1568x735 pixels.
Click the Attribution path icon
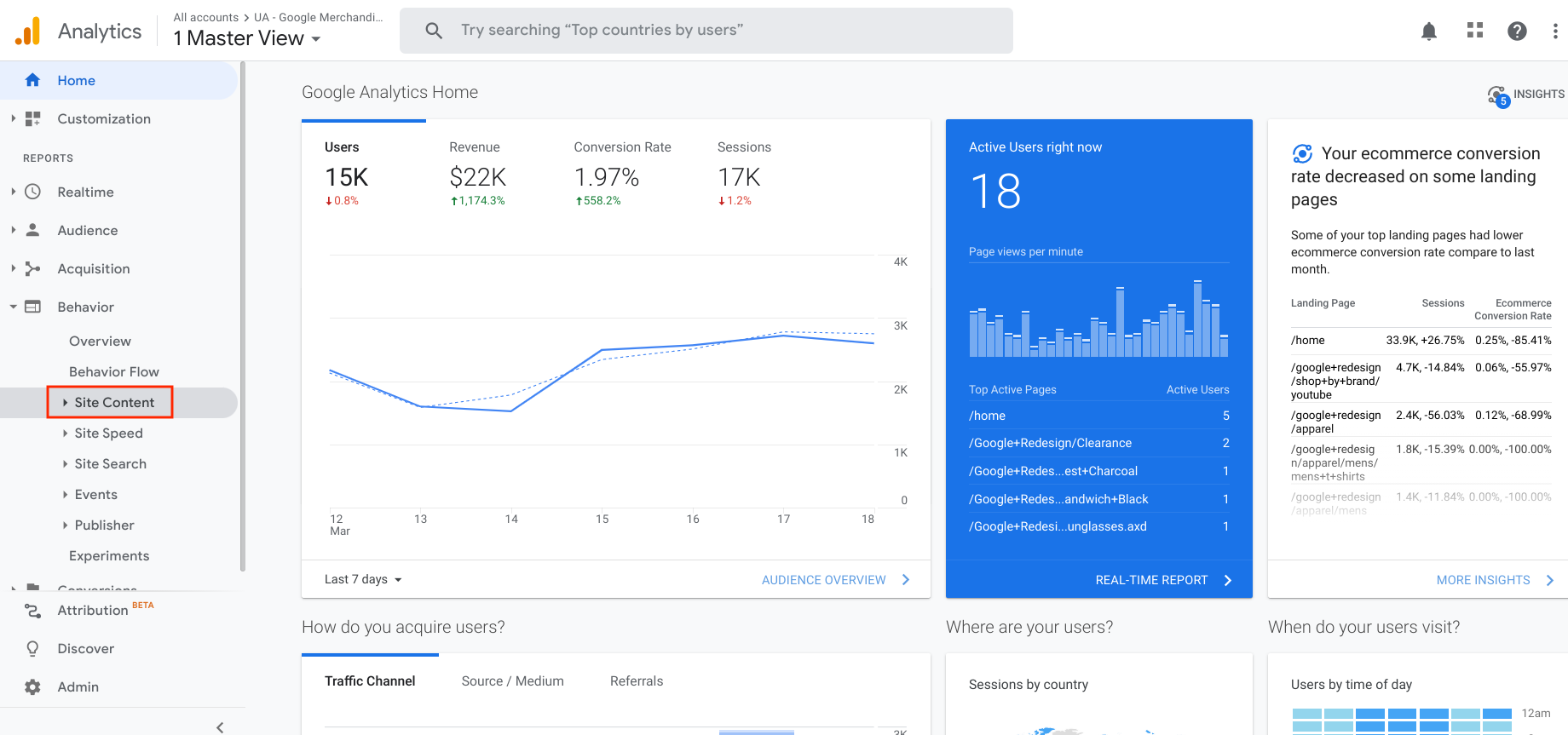(32, 611)
